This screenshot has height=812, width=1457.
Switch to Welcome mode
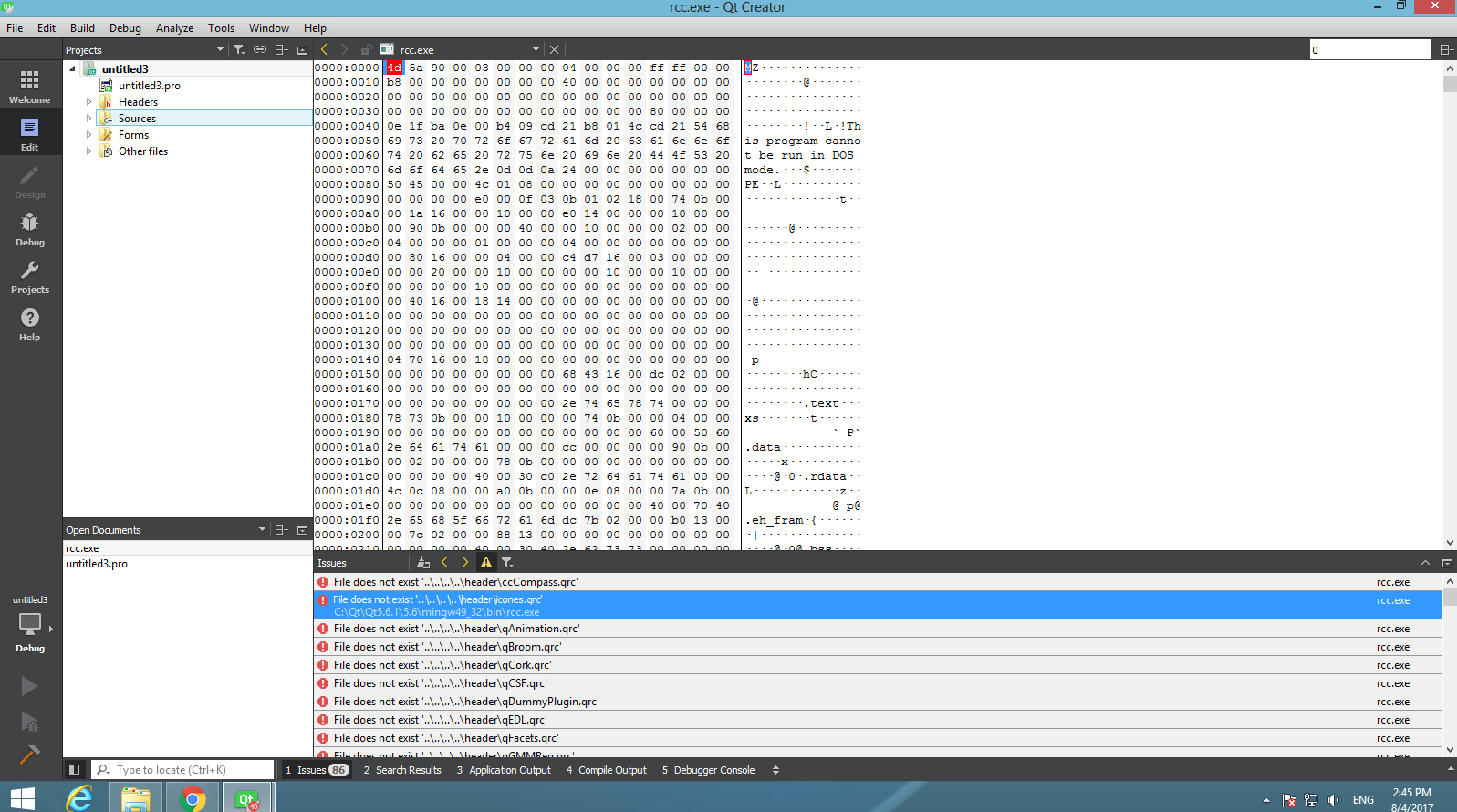(30, 86)
